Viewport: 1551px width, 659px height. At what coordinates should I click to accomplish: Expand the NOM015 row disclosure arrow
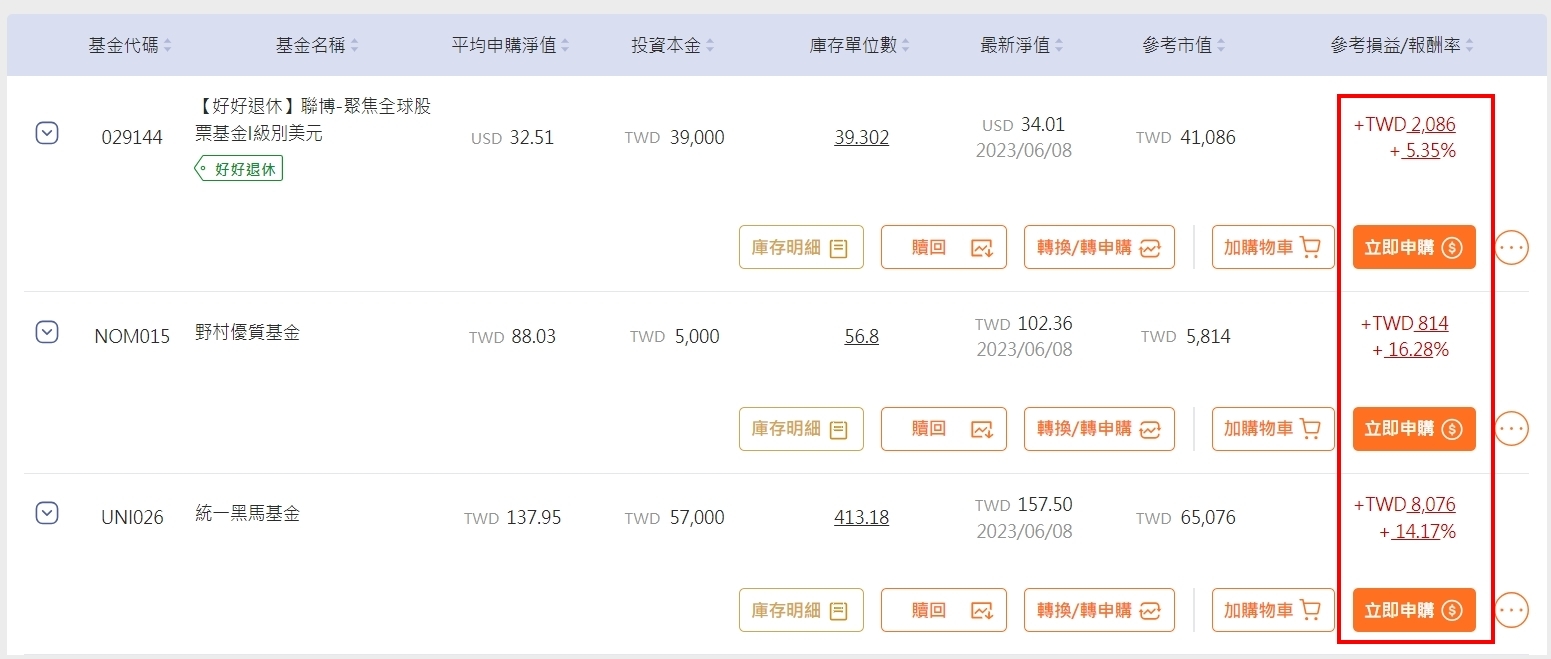pos(47,332)
